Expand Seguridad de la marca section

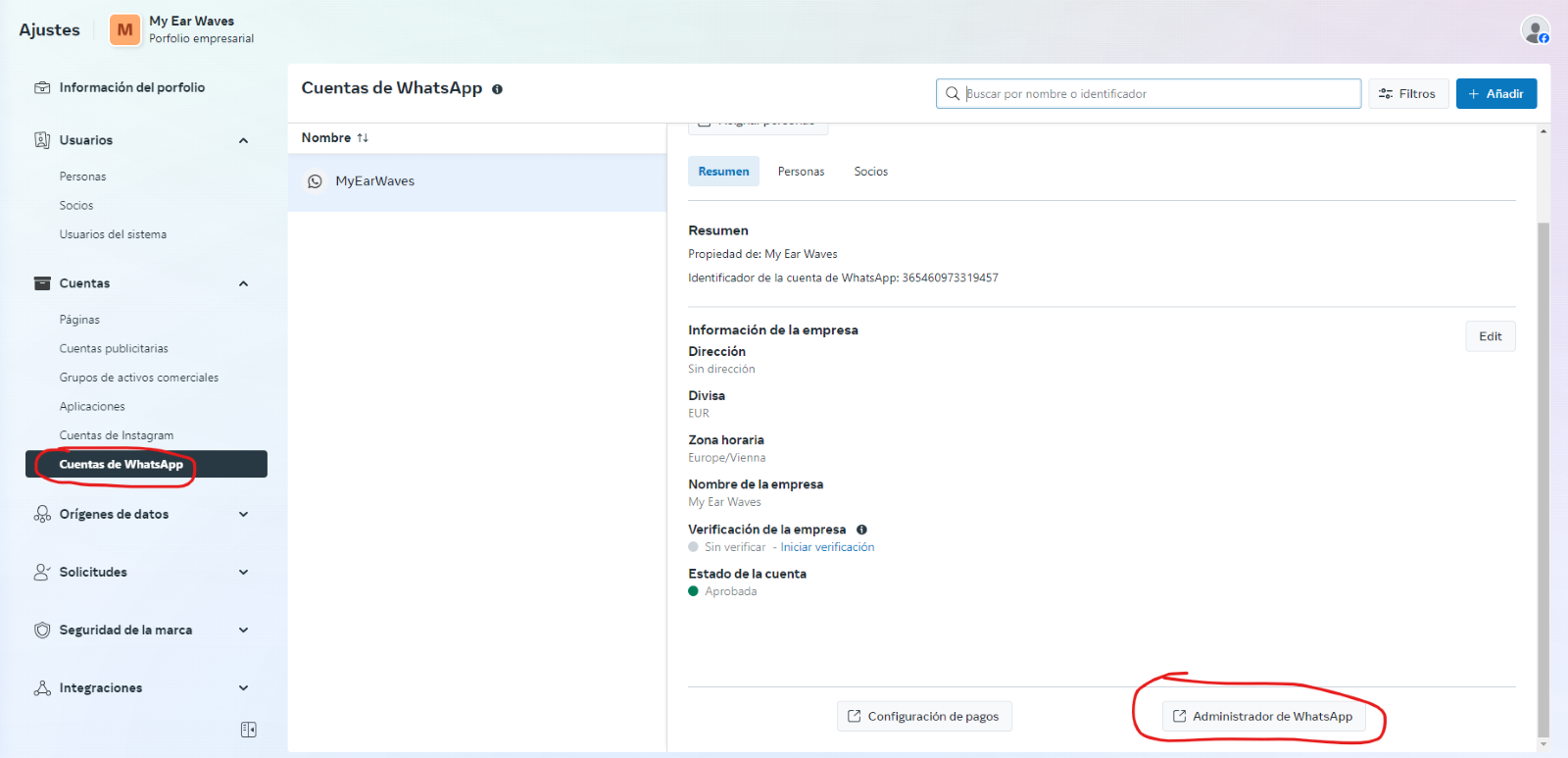click(243, 630)
